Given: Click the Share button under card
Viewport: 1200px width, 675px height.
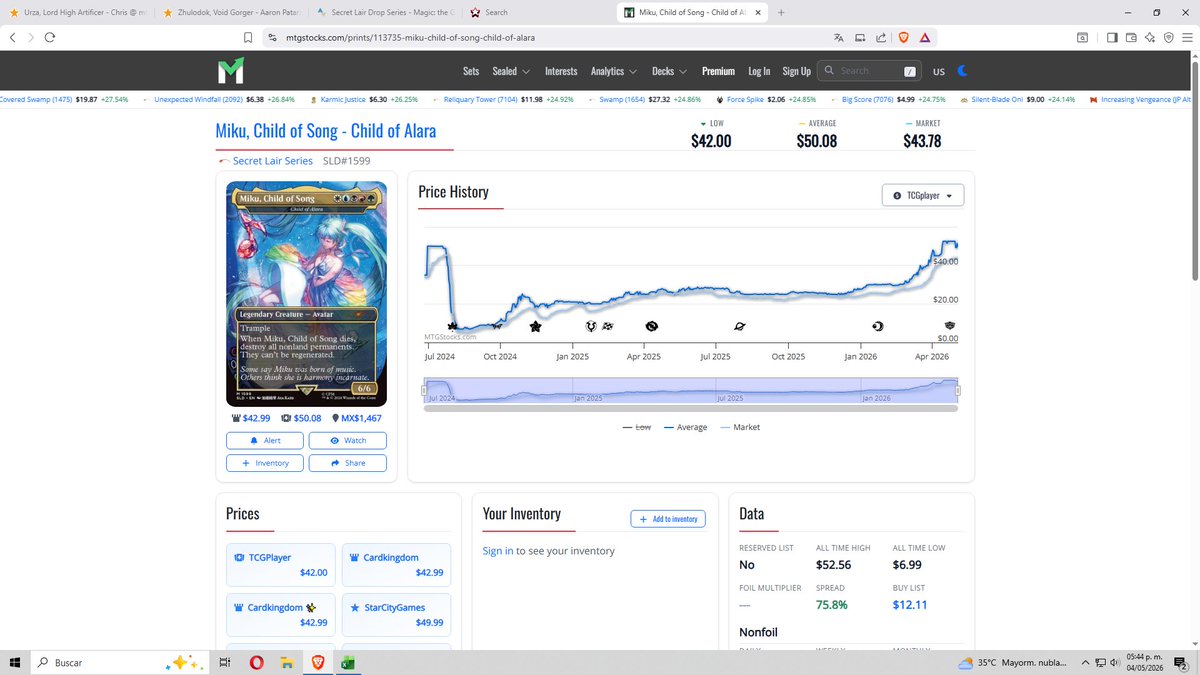Looking at the screenshot, I should coord(348,463).
